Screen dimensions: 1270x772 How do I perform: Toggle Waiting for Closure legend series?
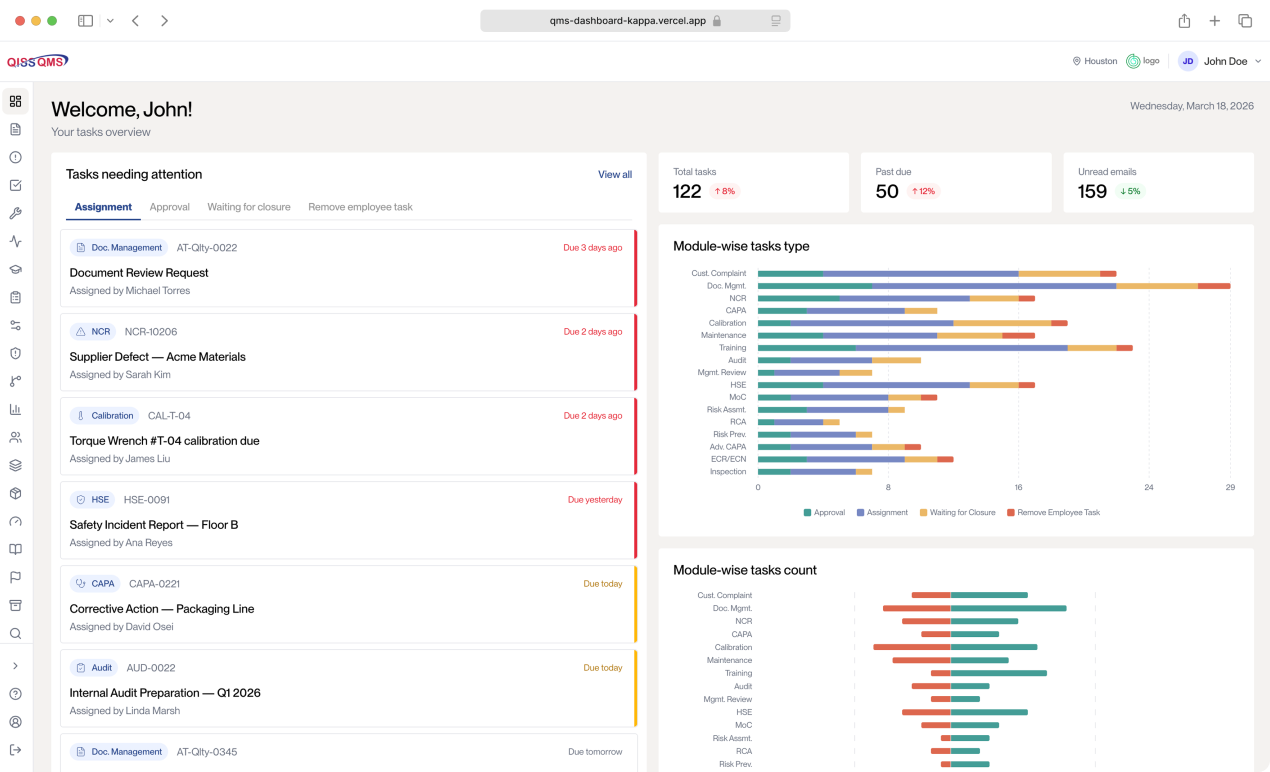click(x=957, y=512)
